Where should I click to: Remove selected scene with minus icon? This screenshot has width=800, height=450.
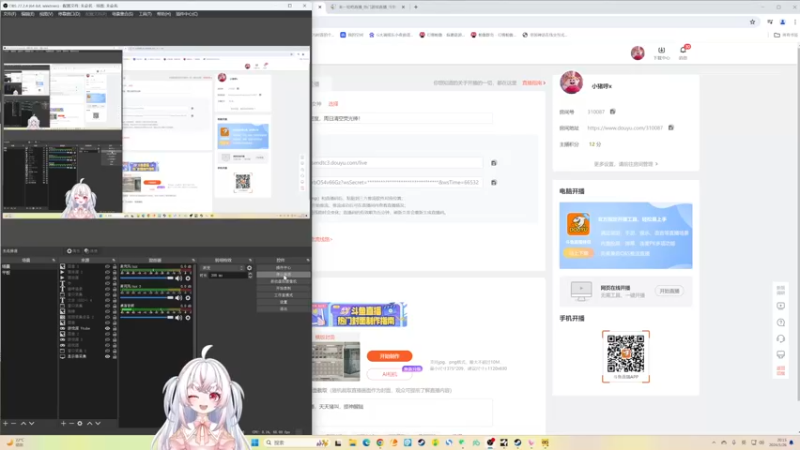click(x=14, y=423)
